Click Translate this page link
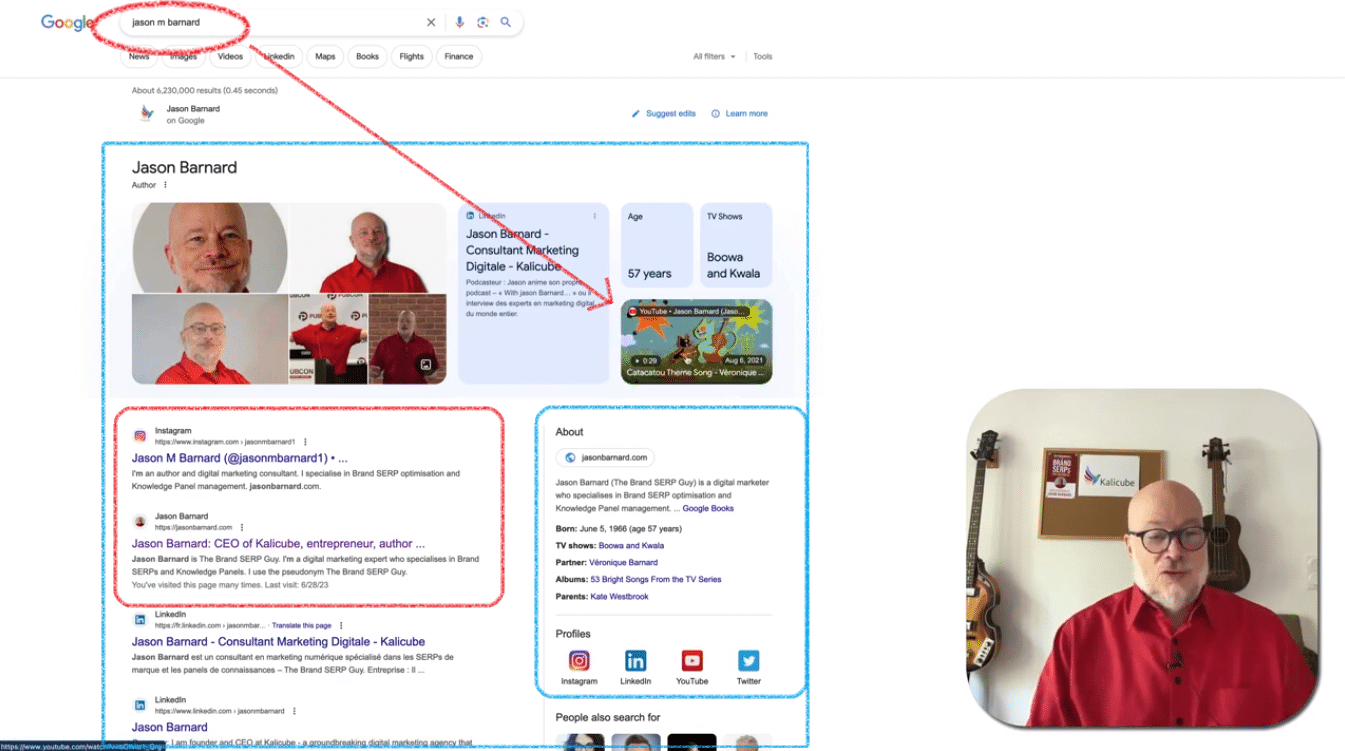Viewport: 1345px width, 751px height. (x=301, y=625)
